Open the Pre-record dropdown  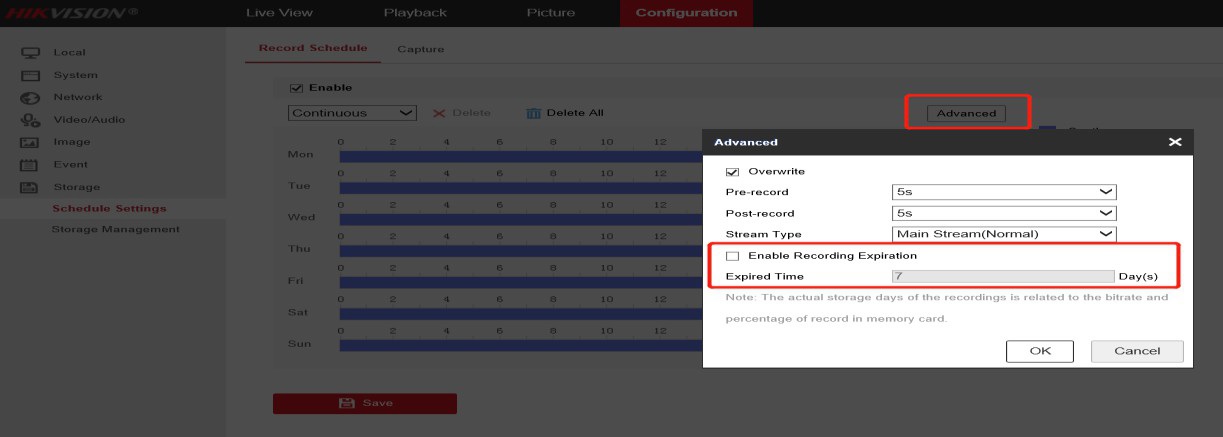coord(1003,192)
